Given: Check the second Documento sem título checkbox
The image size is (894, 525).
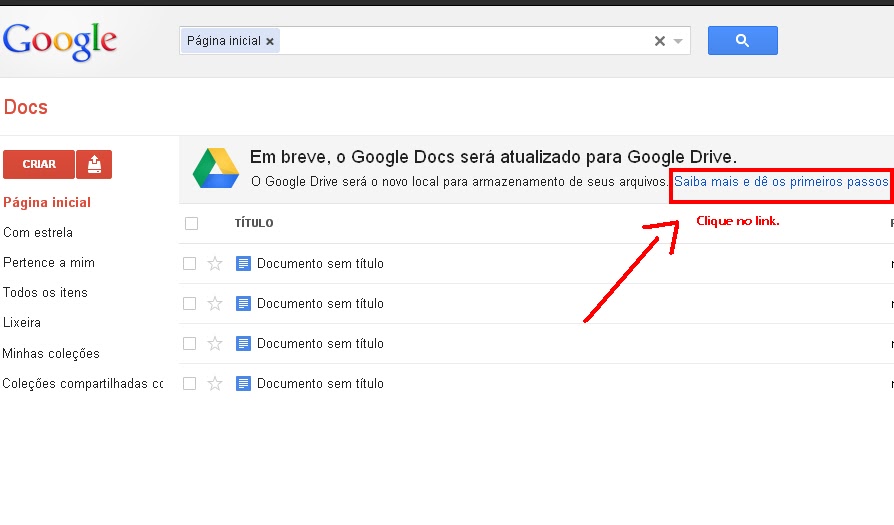Looking at the screenshot, I should (189, 303).
